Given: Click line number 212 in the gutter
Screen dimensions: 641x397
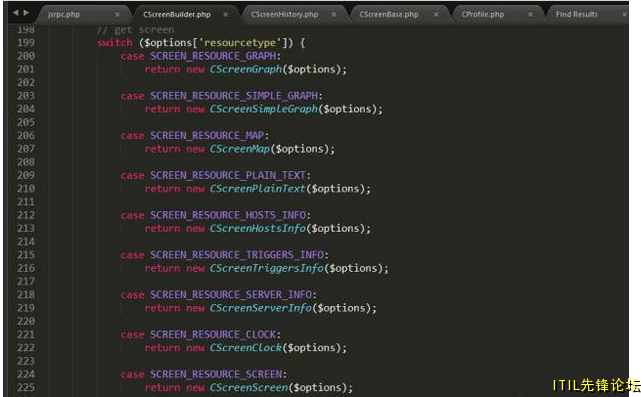Looking at the screenshot, I should 26,215.
